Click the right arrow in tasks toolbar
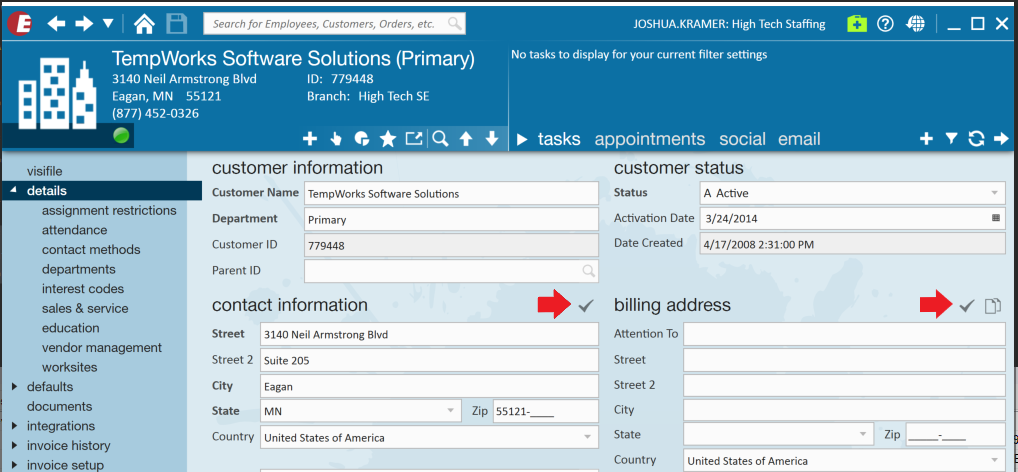The height and width of the screenshot is (472, 1018). coord(1001,138)
